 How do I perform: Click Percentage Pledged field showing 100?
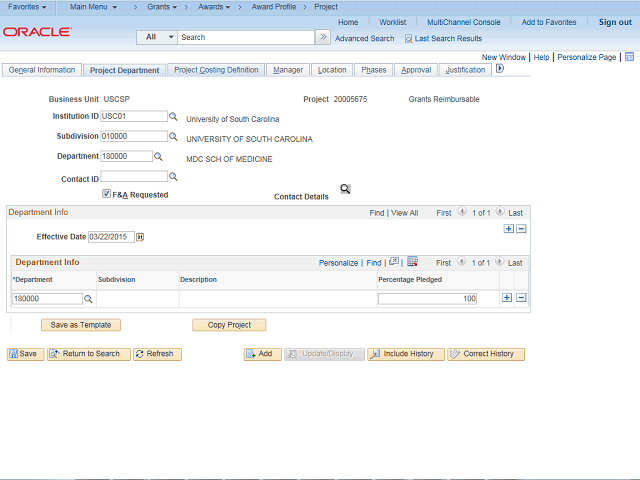click(x=427, y=298)
